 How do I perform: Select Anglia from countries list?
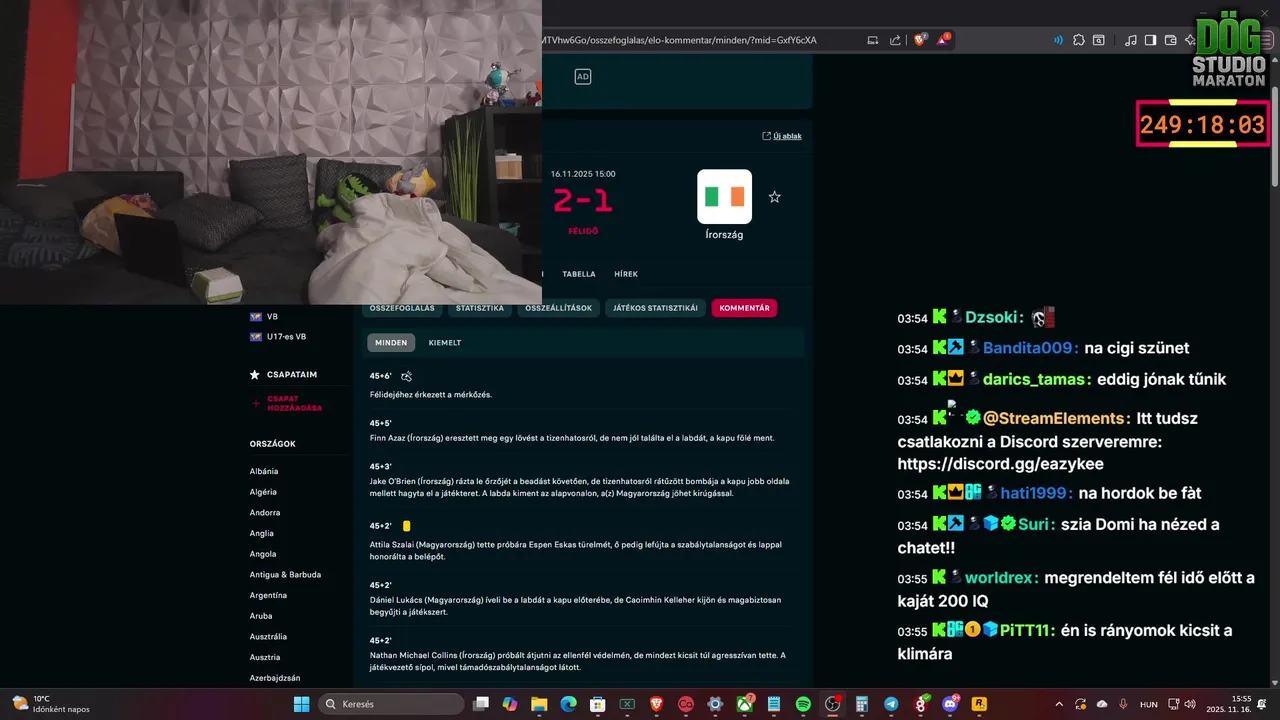coord(262,533)
